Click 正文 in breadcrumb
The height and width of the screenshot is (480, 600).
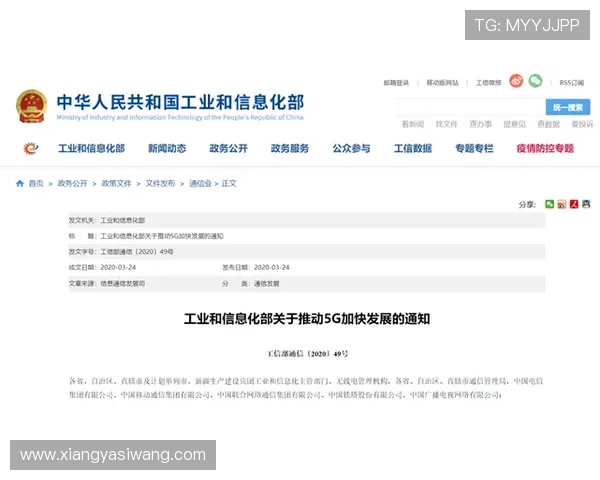click(229, 183)
